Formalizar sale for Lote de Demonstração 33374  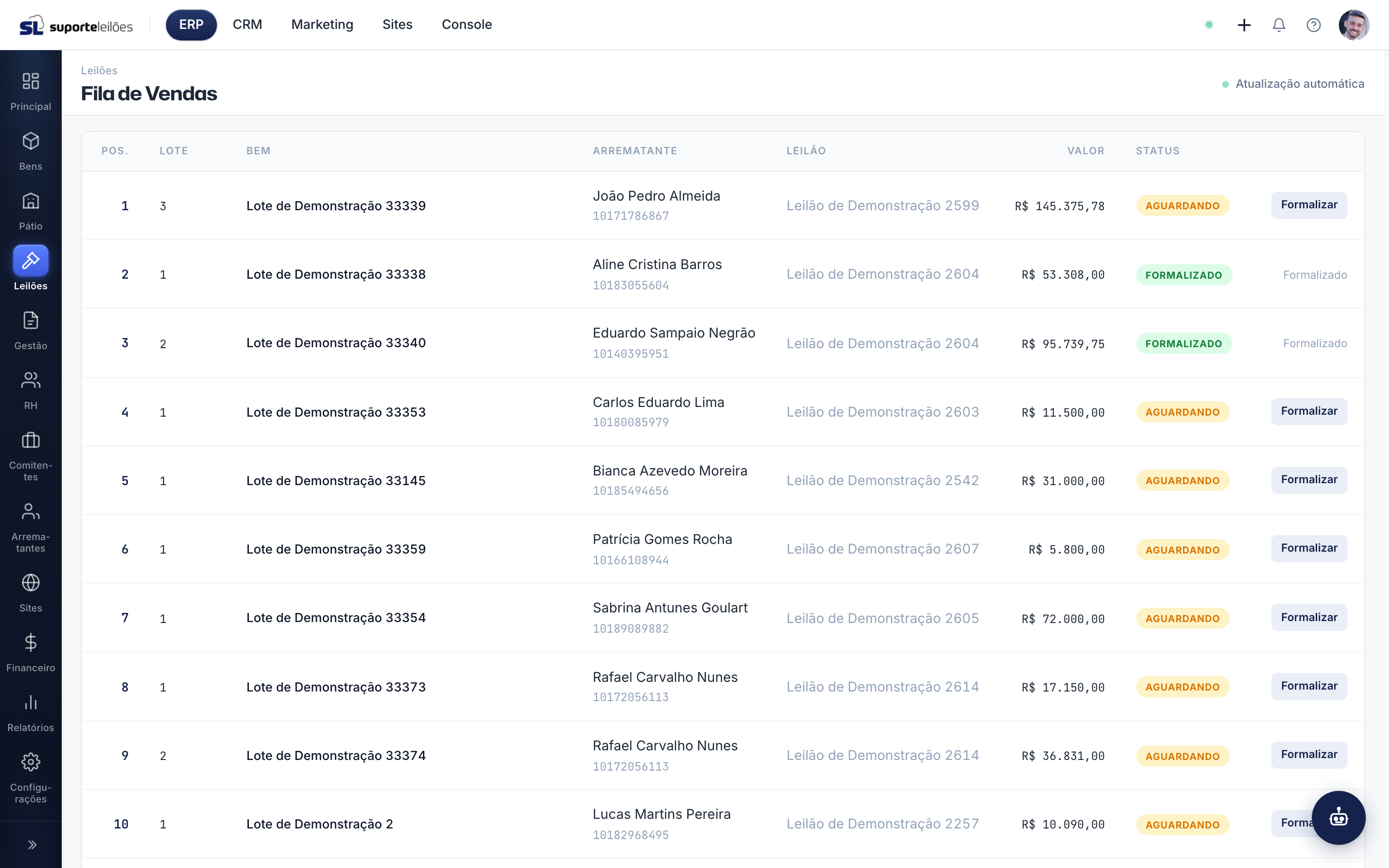(x=1308, y=754)
